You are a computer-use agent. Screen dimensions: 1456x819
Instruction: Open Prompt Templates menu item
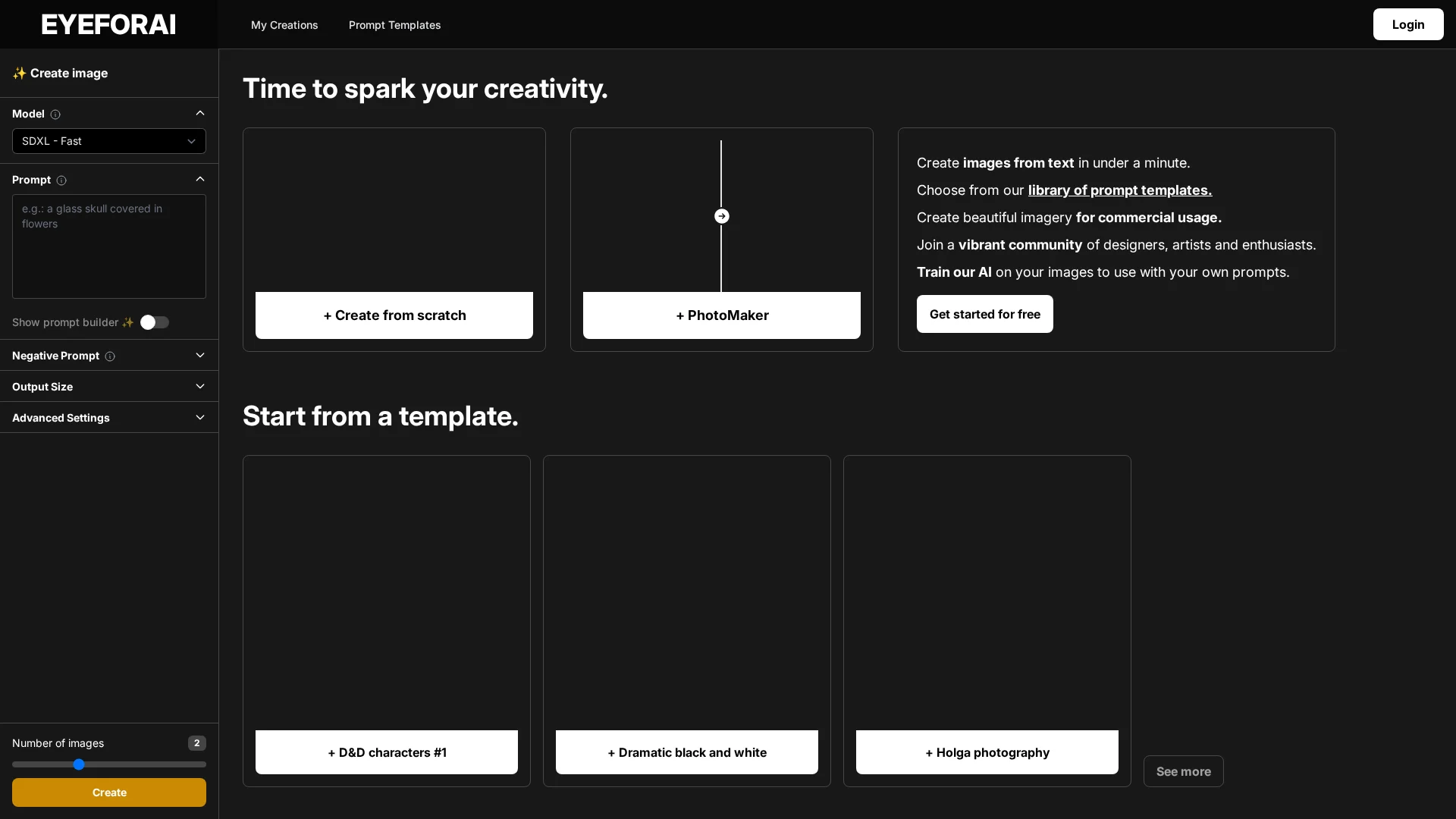click(x=394, y=25)
